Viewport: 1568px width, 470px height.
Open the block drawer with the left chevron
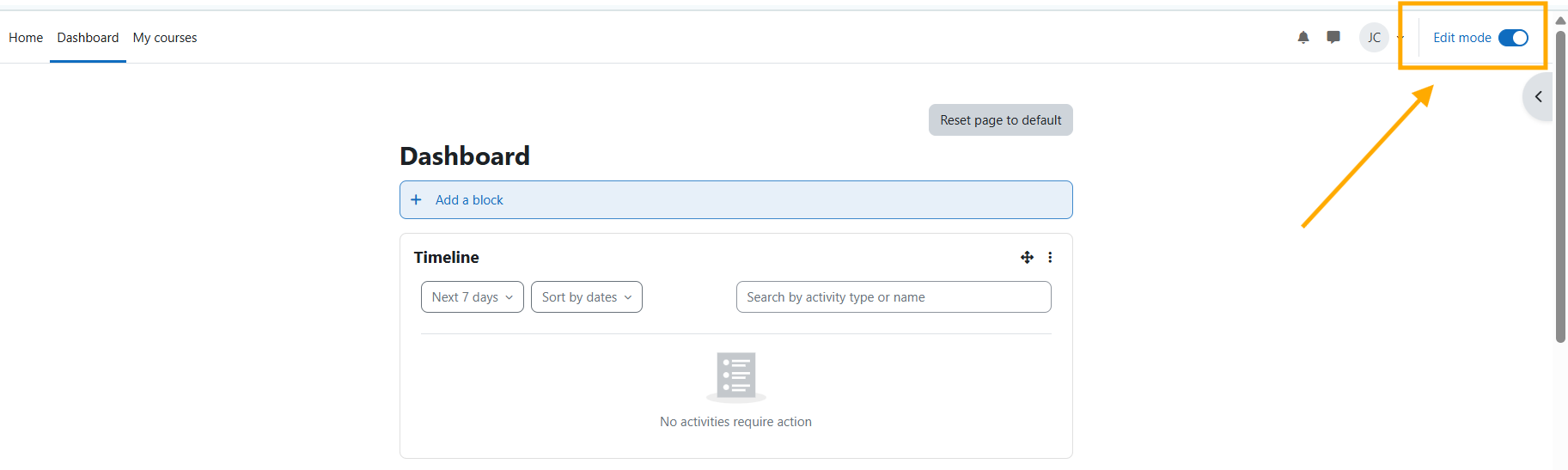(x=1538, y=97)
